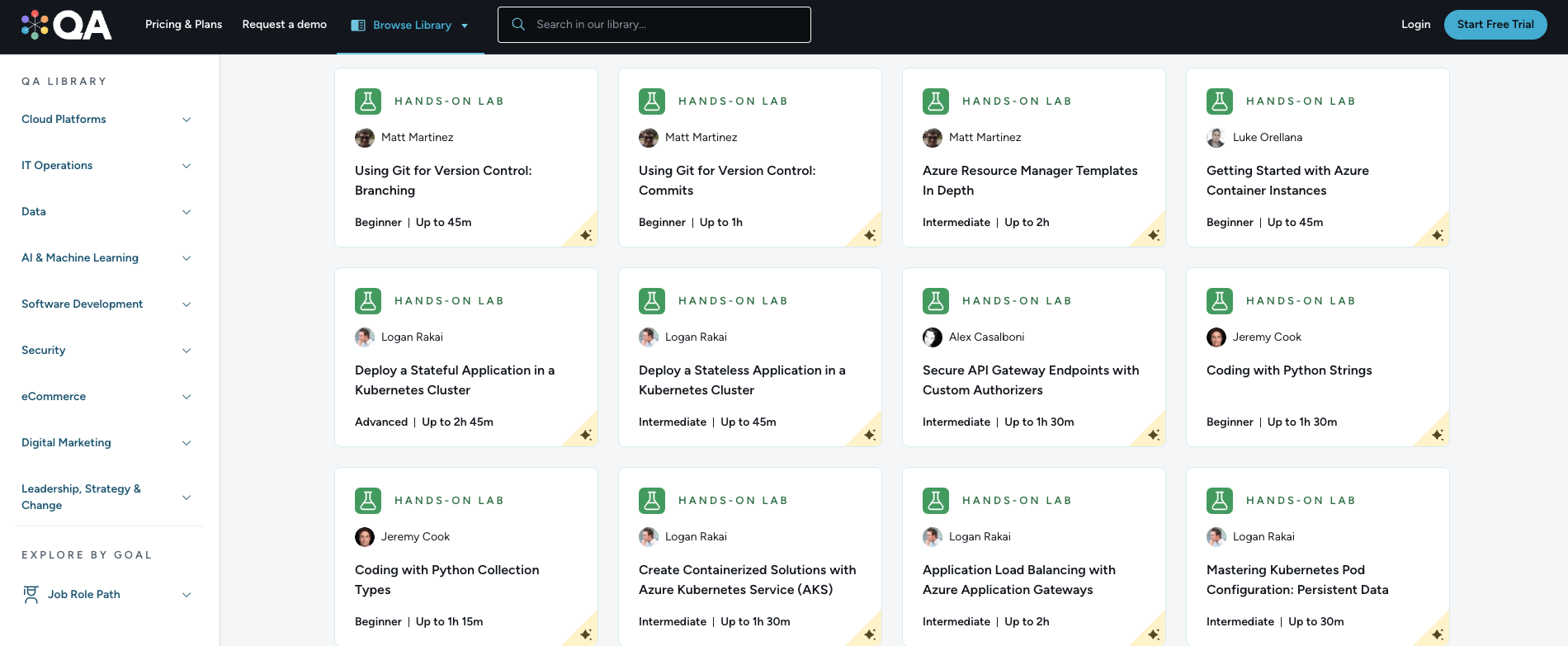
Task: Click lab flask icon on Secure API Gateway card
Action: (x=936, y=301)
